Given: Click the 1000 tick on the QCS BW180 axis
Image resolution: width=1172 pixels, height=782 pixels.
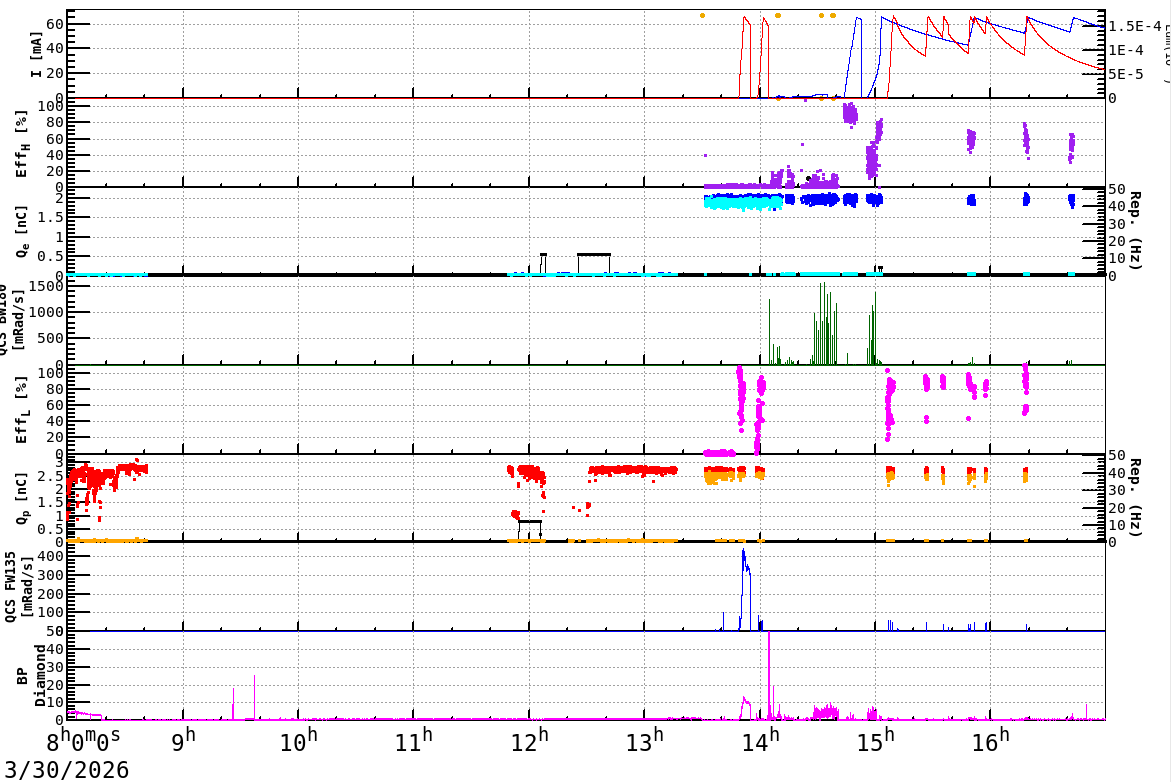Looking at the screenshot, I should click(x=46, y=313).
